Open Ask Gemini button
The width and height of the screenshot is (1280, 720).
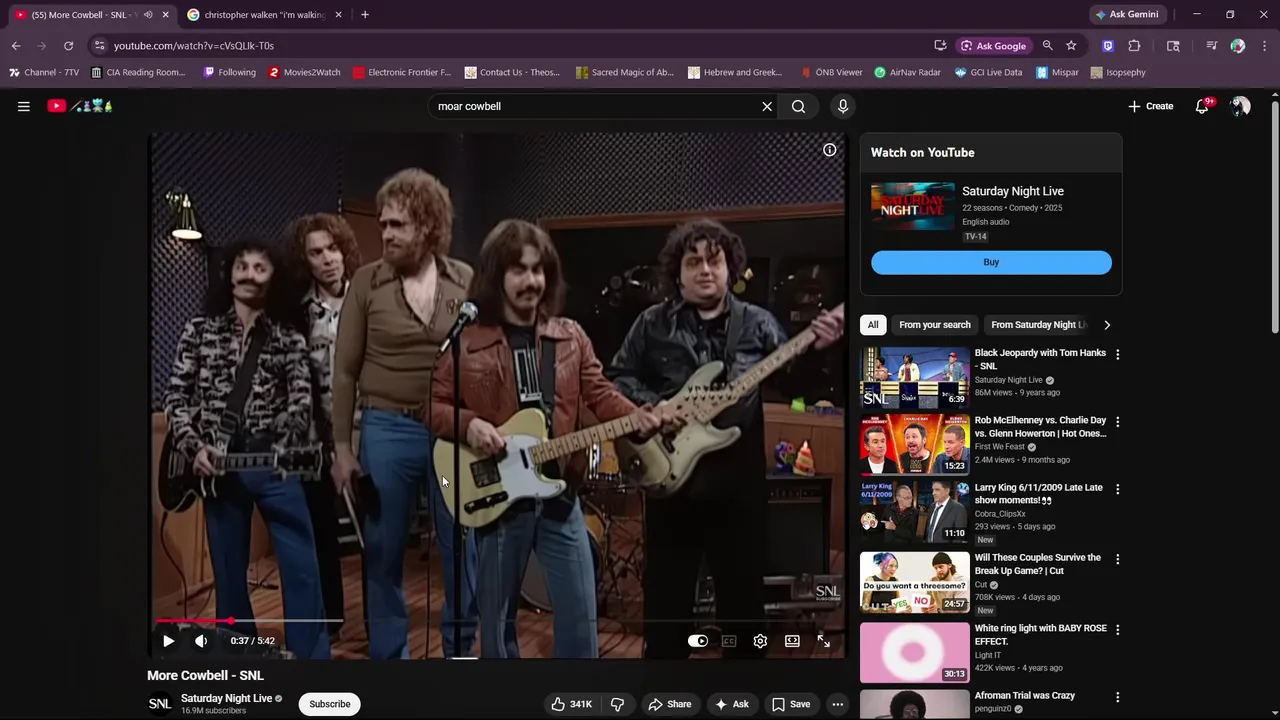[x=1127, y=15]
